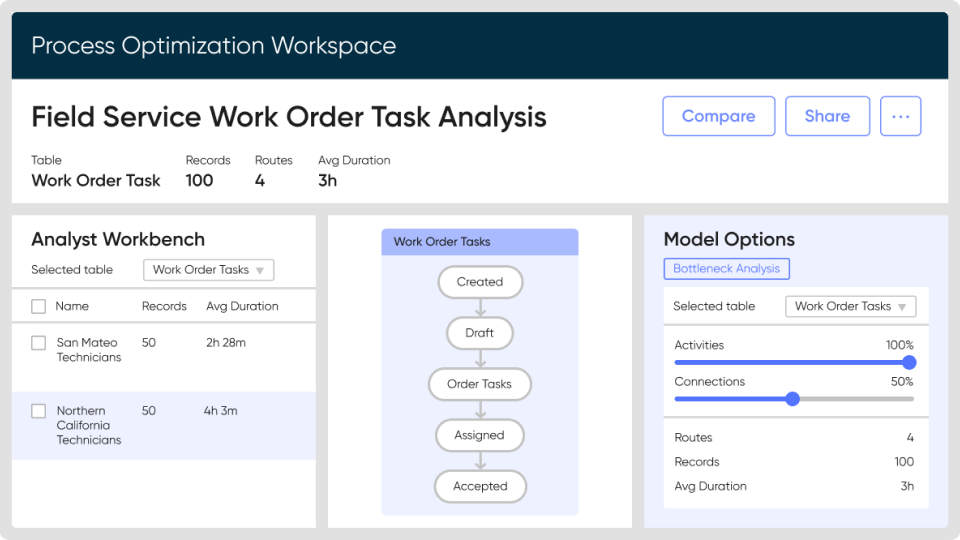Screen dimensions: 960x540
Task: Select the Assigned process node
Action: 480,435
